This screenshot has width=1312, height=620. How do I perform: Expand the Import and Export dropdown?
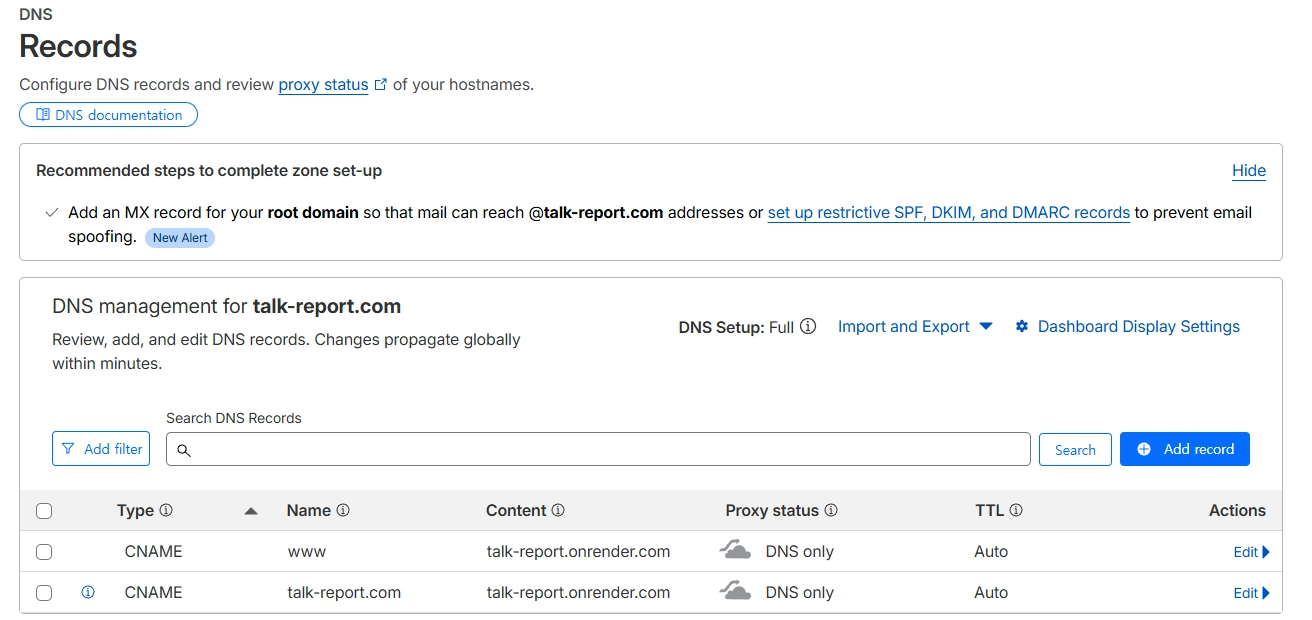tap(915, 326)
